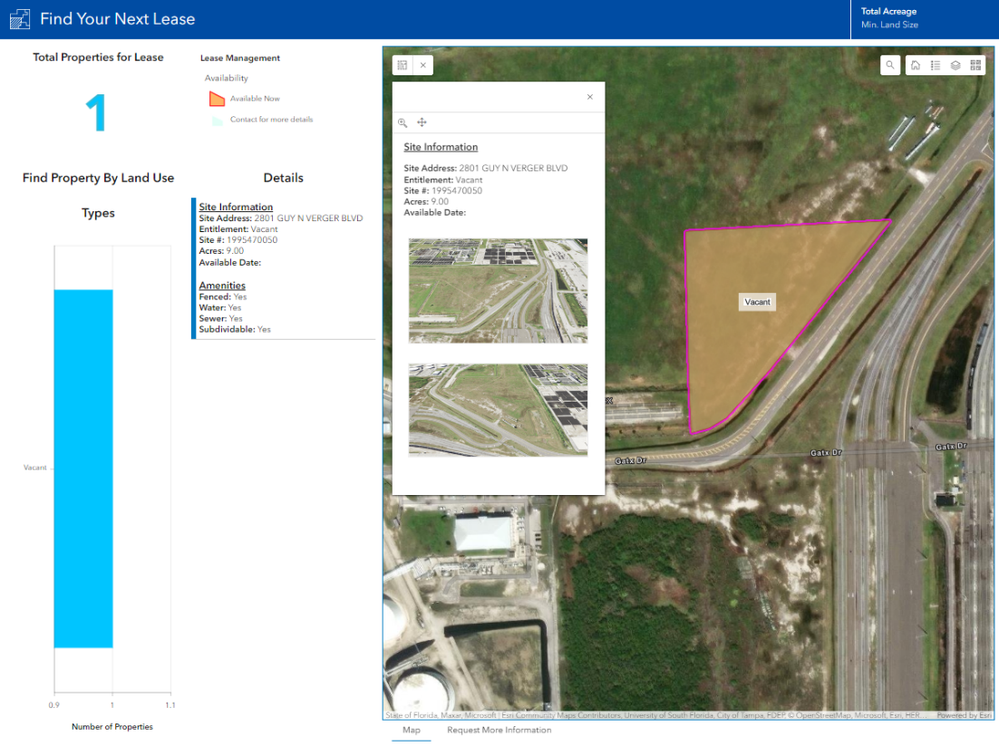Open the map search tool
Image resolution: width=999 pixels, height=747 pixels.
(x=890, y=65)
